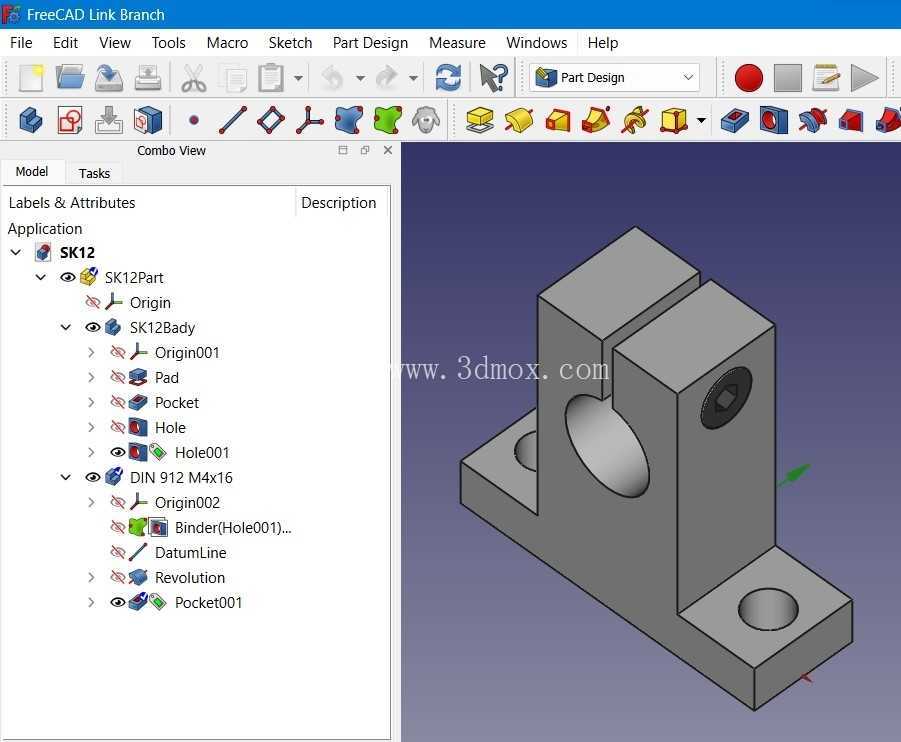Image resolution: width=901 pixels, height=742 pixels.
Task: Click the Redo arrow icon
Action: (x=387, y=78)
